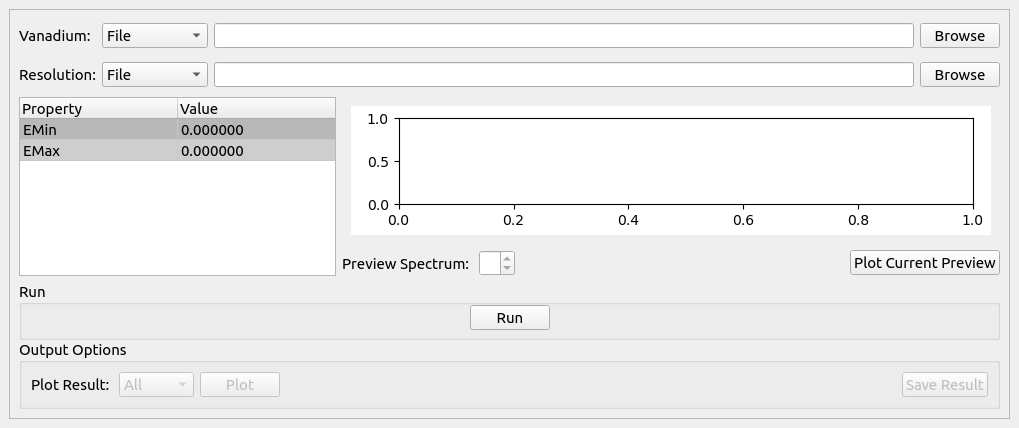Click the Value column header
The width and height of the screenshot is (1019, 428).
tap(256, 108)
